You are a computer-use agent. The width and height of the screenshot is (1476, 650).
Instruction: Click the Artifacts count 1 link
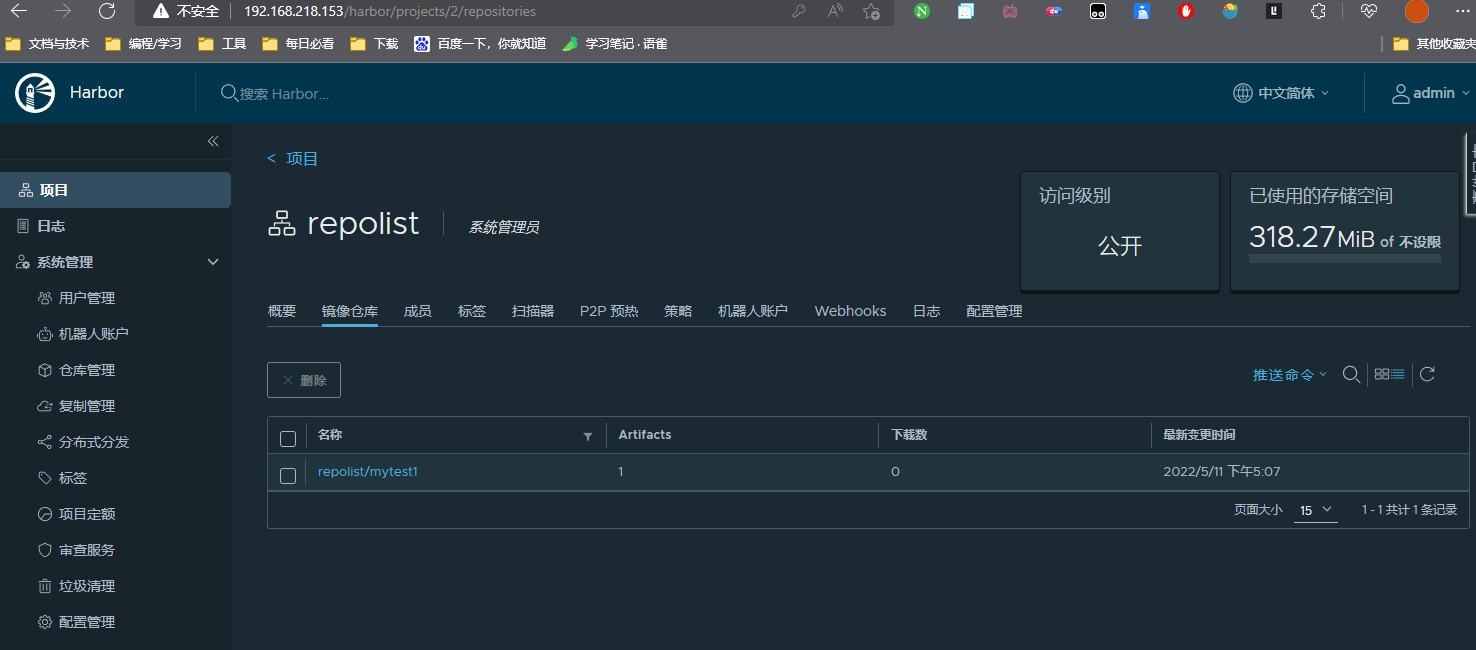point(621,471)
